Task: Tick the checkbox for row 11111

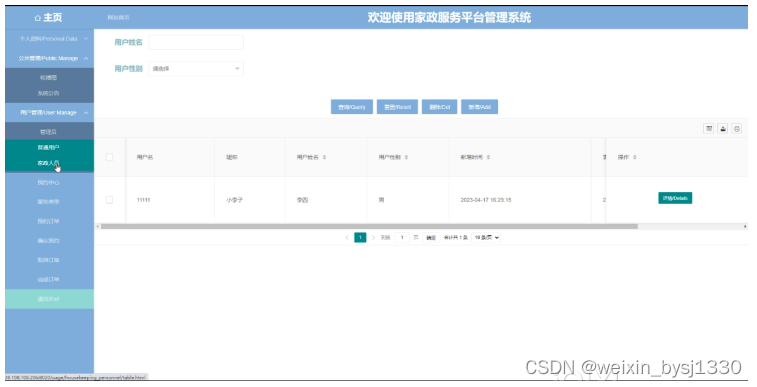Action: [110, 200]
